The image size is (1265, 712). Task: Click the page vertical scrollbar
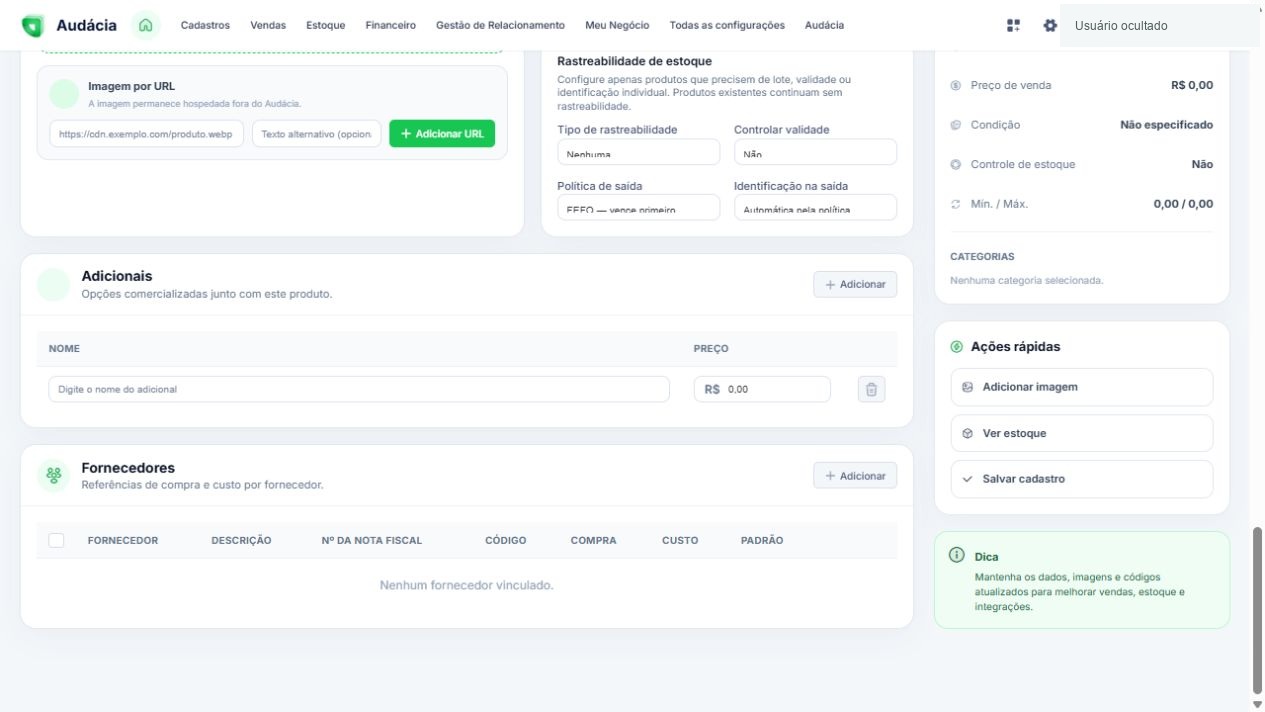coord(1257,610)
